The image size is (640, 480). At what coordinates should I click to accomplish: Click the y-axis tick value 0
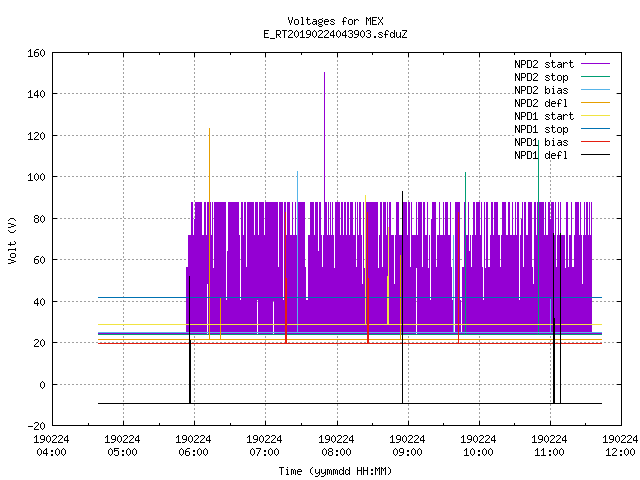coord(42,385)
